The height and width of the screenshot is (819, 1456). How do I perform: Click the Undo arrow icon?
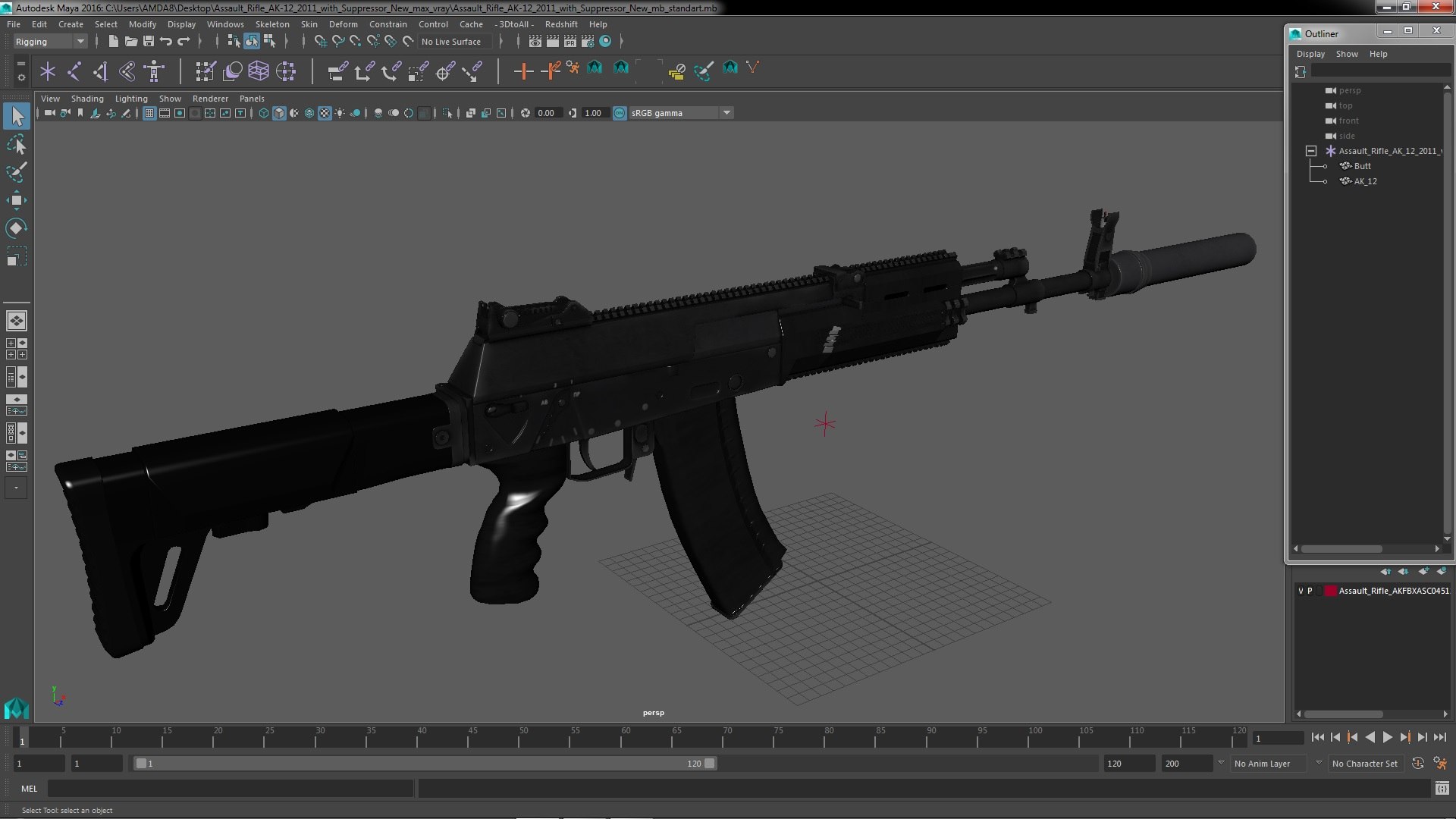click(x=166, y=41)
